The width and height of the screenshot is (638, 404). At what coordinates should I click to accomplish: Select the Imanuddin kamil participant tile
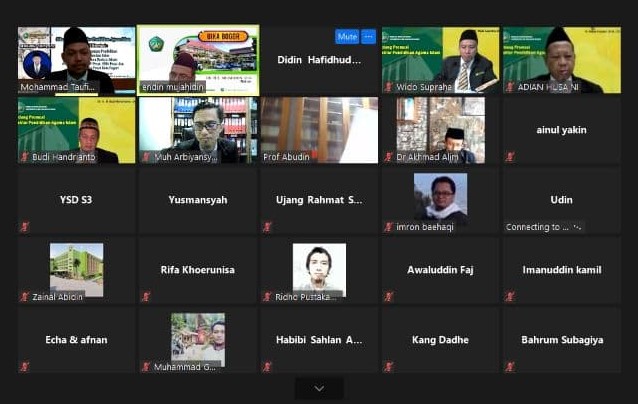coord(561,270)
